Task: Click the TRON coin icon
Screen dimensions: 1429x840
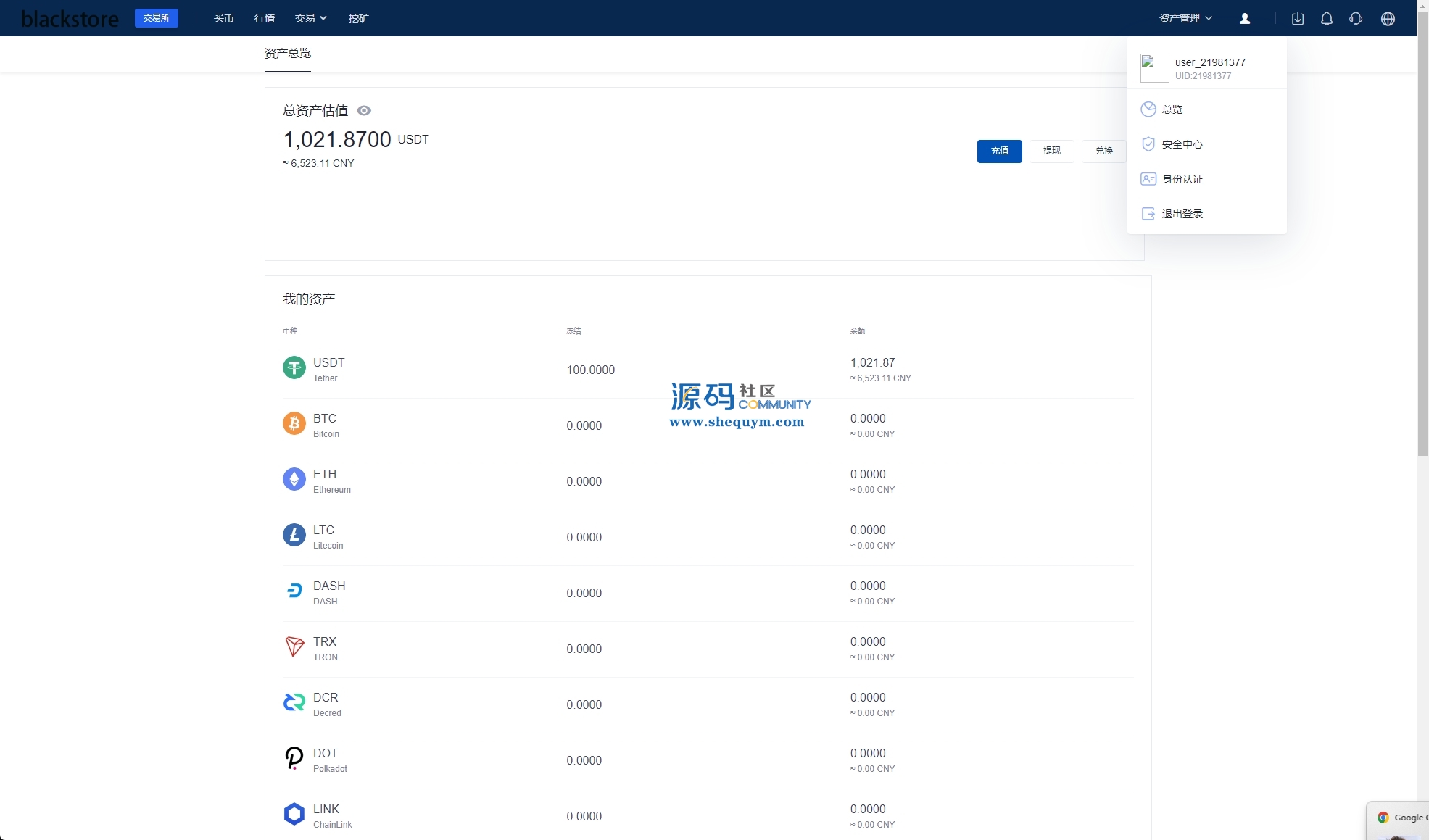Action: (294, 646)
